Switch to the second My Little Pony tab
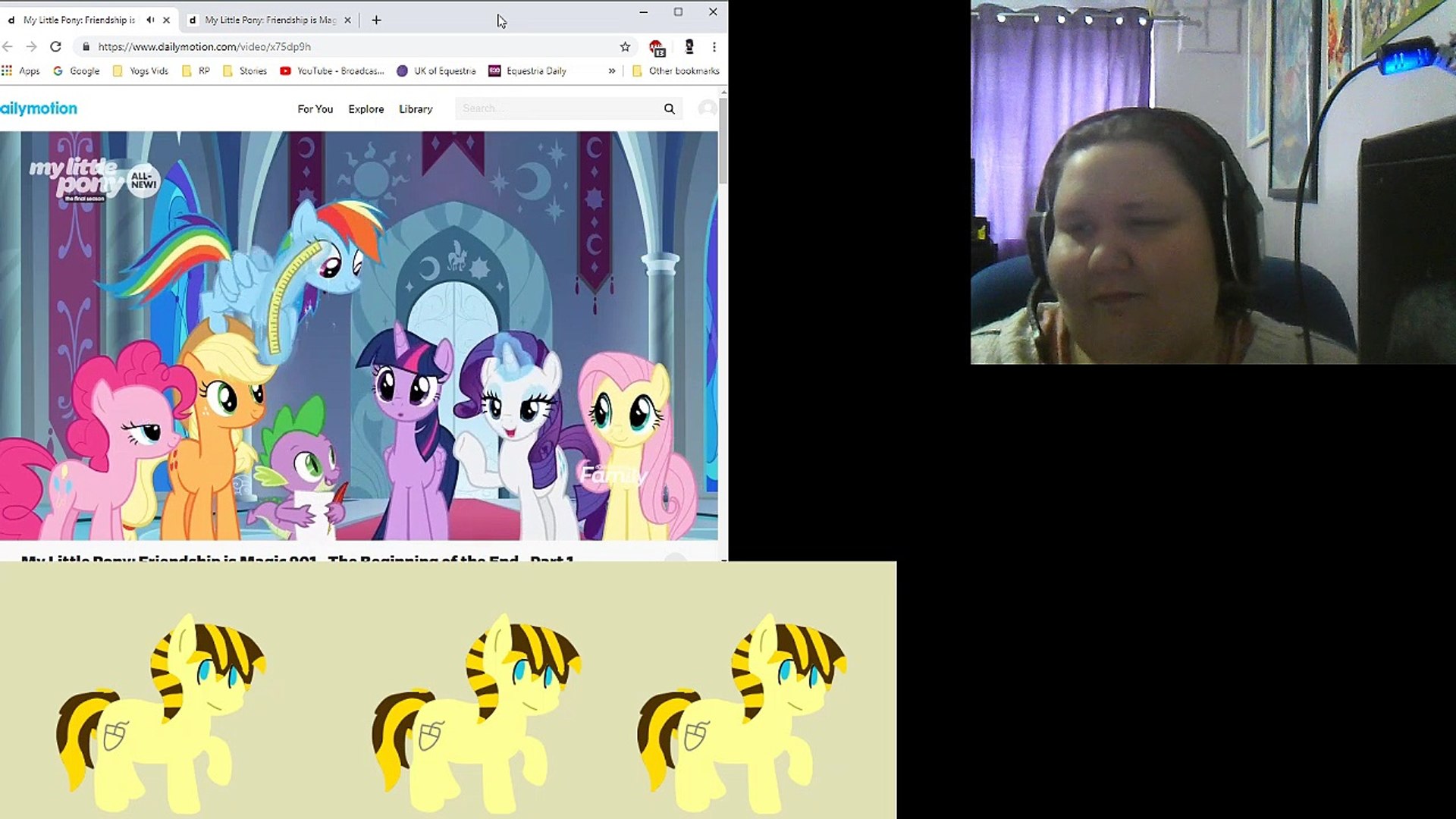The image size is (1456, 819). 269,20
